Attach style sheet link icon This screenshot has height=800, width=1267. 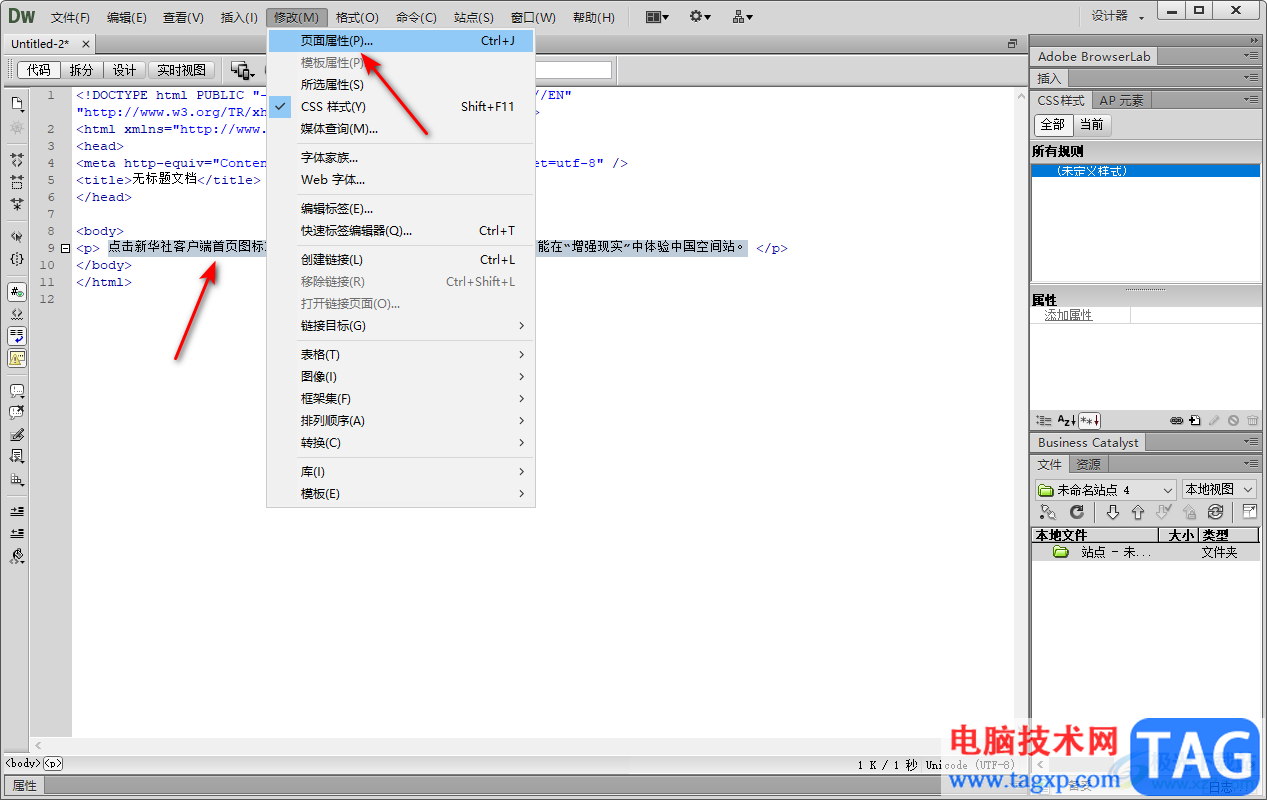click(1177, 421)
